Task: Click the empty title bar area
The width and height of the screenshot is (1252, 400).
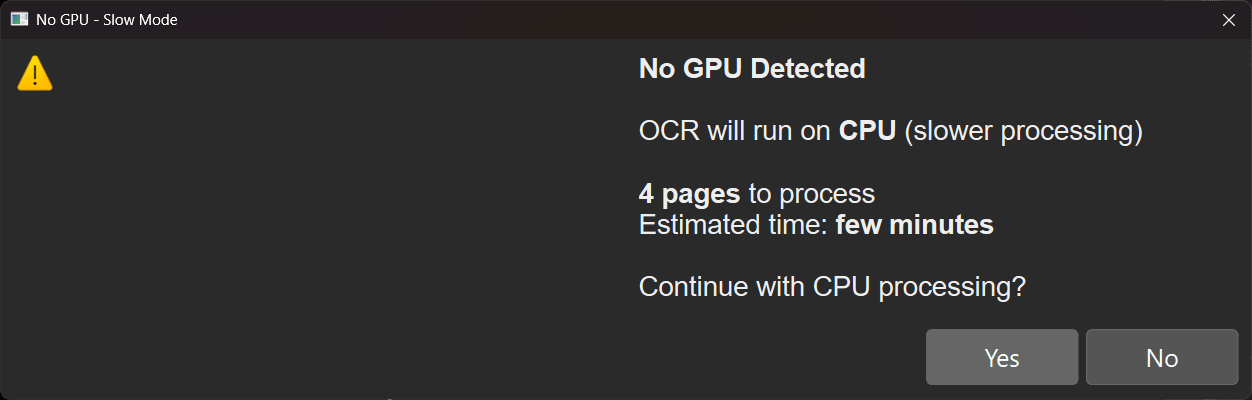Action: [x=650, y=20]
